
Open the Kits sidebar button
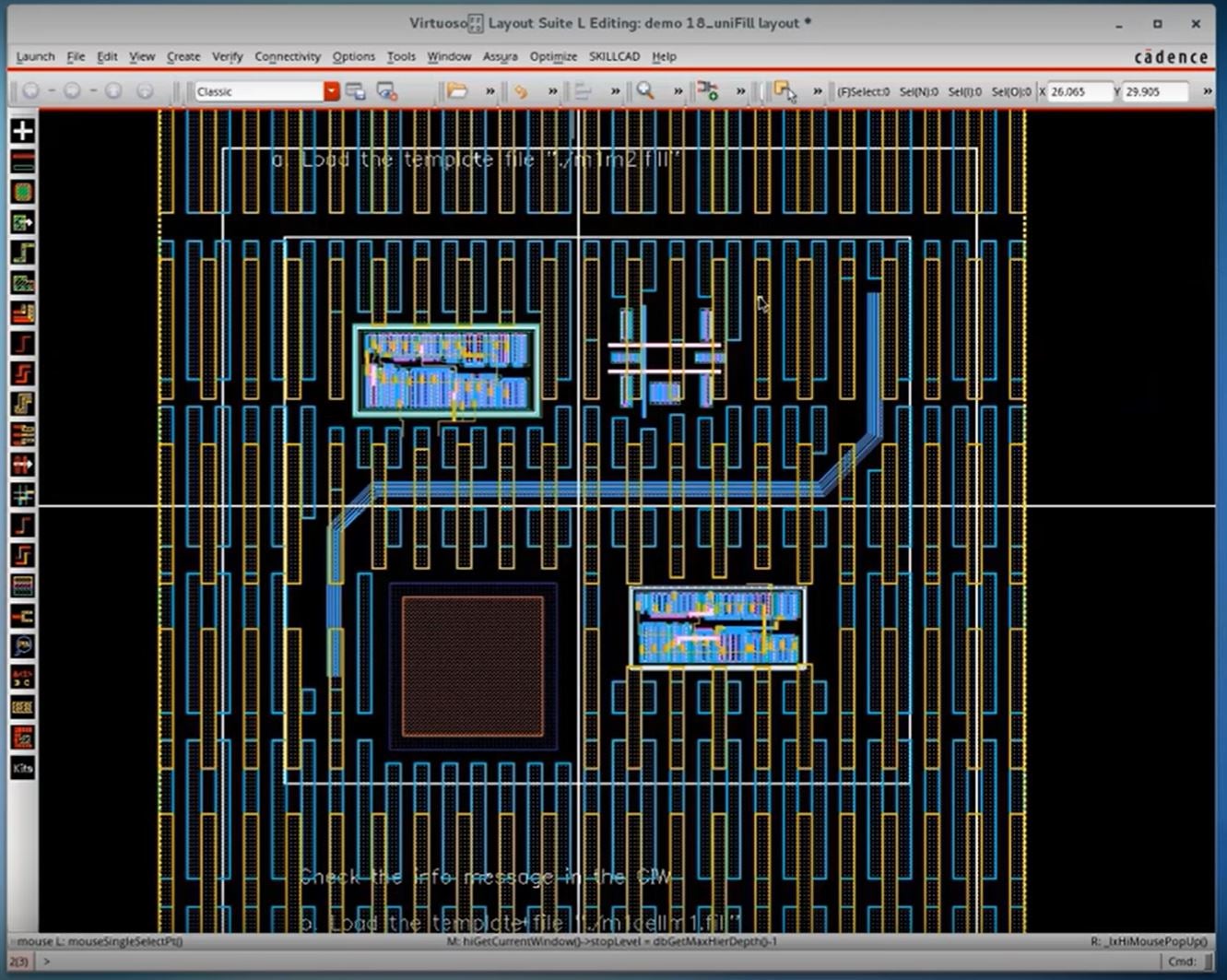click(x=23, y=768)
